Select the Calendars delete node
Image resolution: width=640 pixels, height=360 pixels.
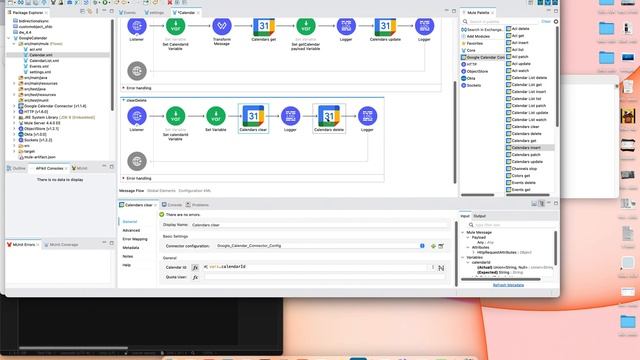[329, 116]
